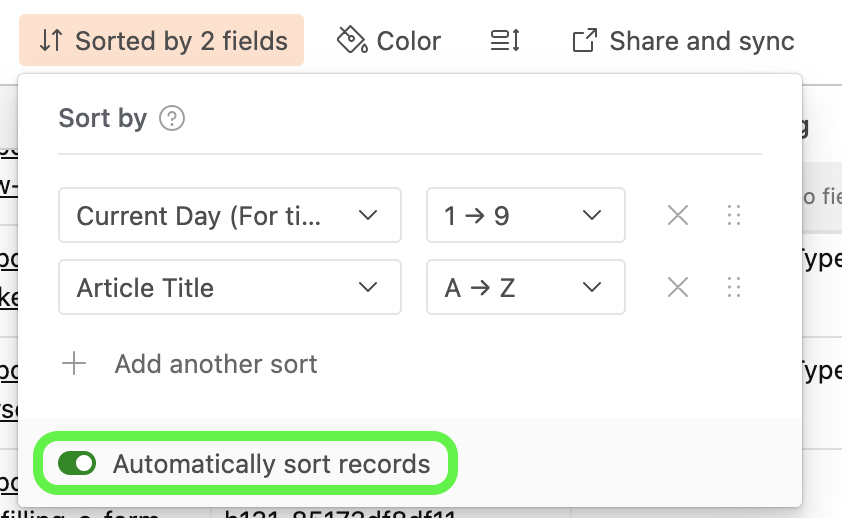Grab the Current Day sort drag handle
The height and width of the screenshot is (518, 842).
click(x=734, y=215)
